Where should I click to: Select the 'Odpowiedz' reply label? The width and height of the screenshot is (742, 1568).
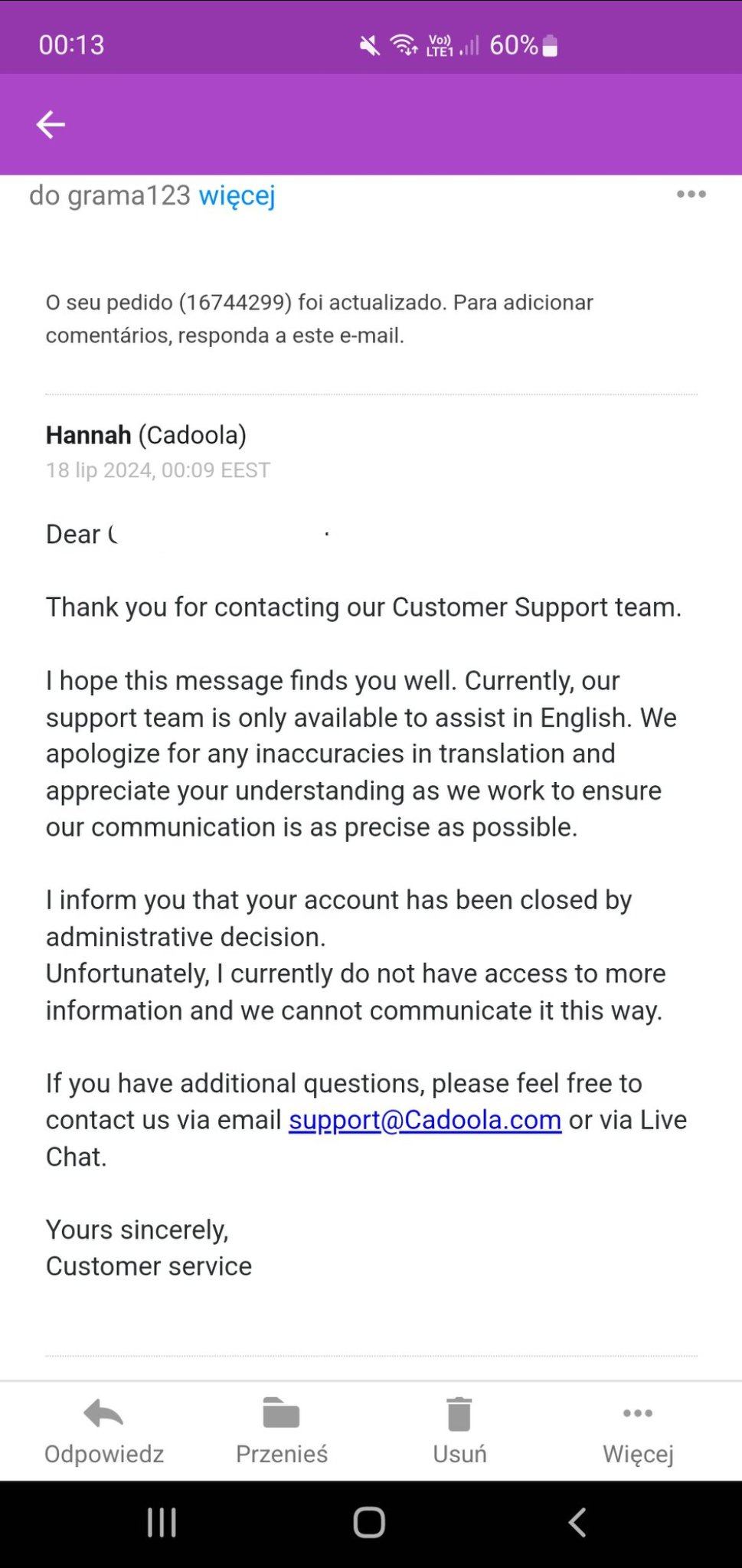pos(104,1454)
